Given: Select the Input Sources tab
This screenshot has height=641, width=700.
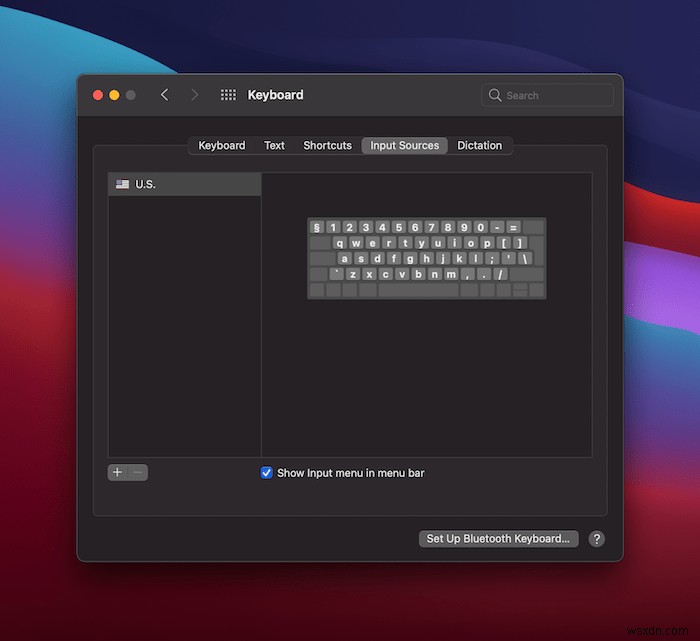Looking at the screenshot, I should point(404,146).
